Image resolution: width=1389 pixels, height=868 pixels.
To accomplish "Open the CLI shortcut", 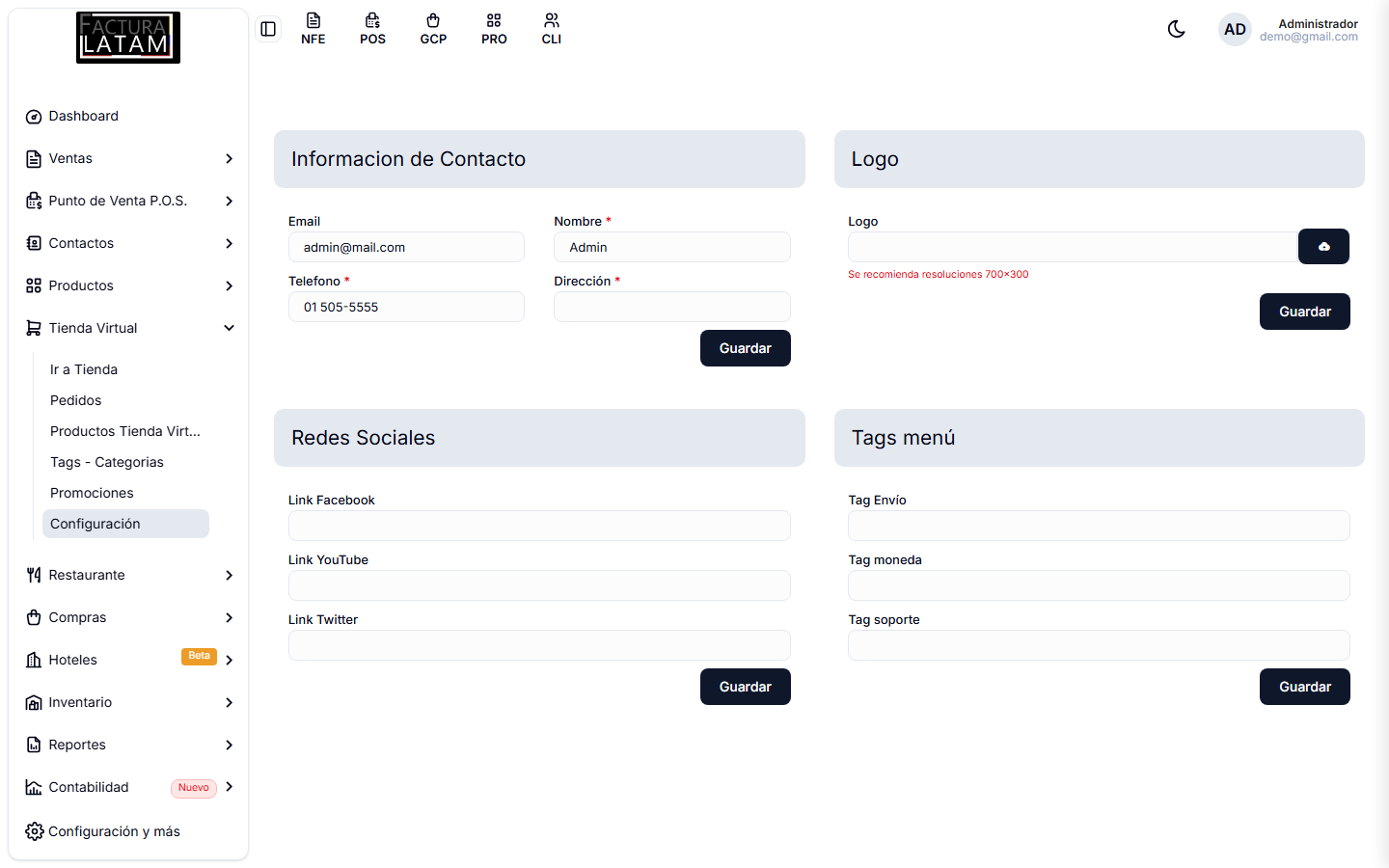I will 552,29.
